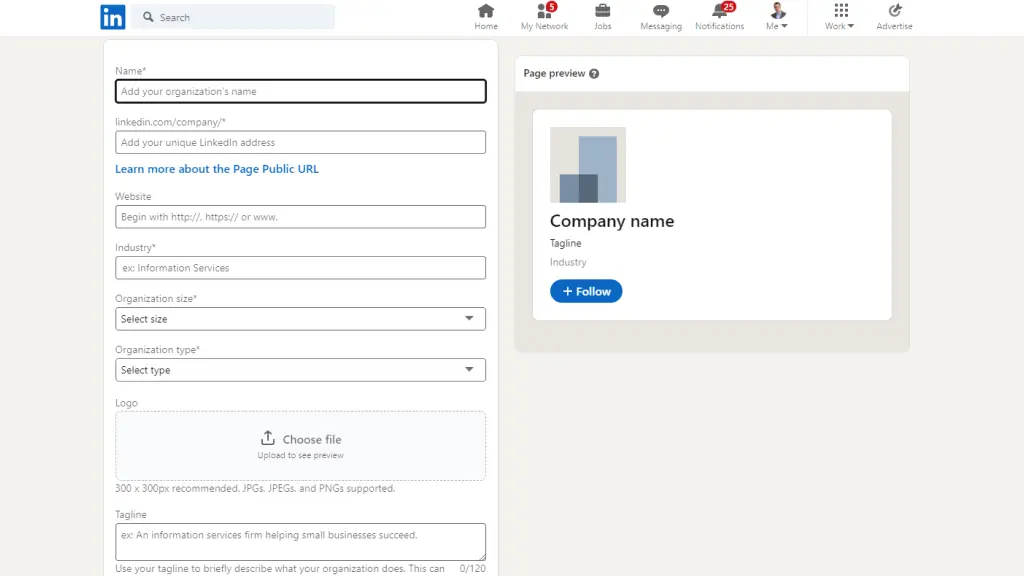Open Learn more about Page Public URL
The image size is (1024, 576).
click(x=217, y=168)
